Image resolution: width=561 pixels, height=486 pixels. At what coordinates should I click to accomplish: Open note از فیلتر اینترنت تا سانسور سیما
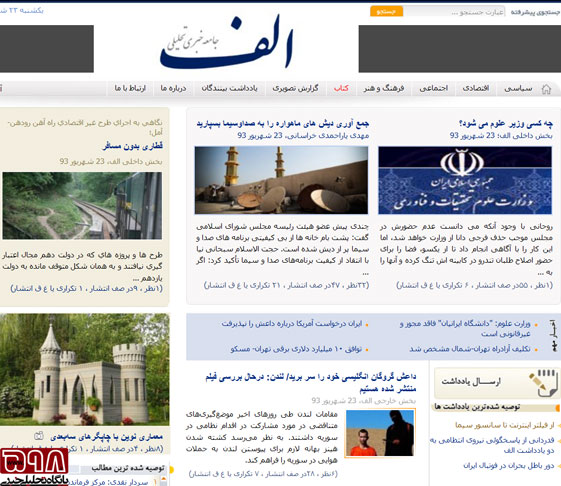[x=505, y=425]
